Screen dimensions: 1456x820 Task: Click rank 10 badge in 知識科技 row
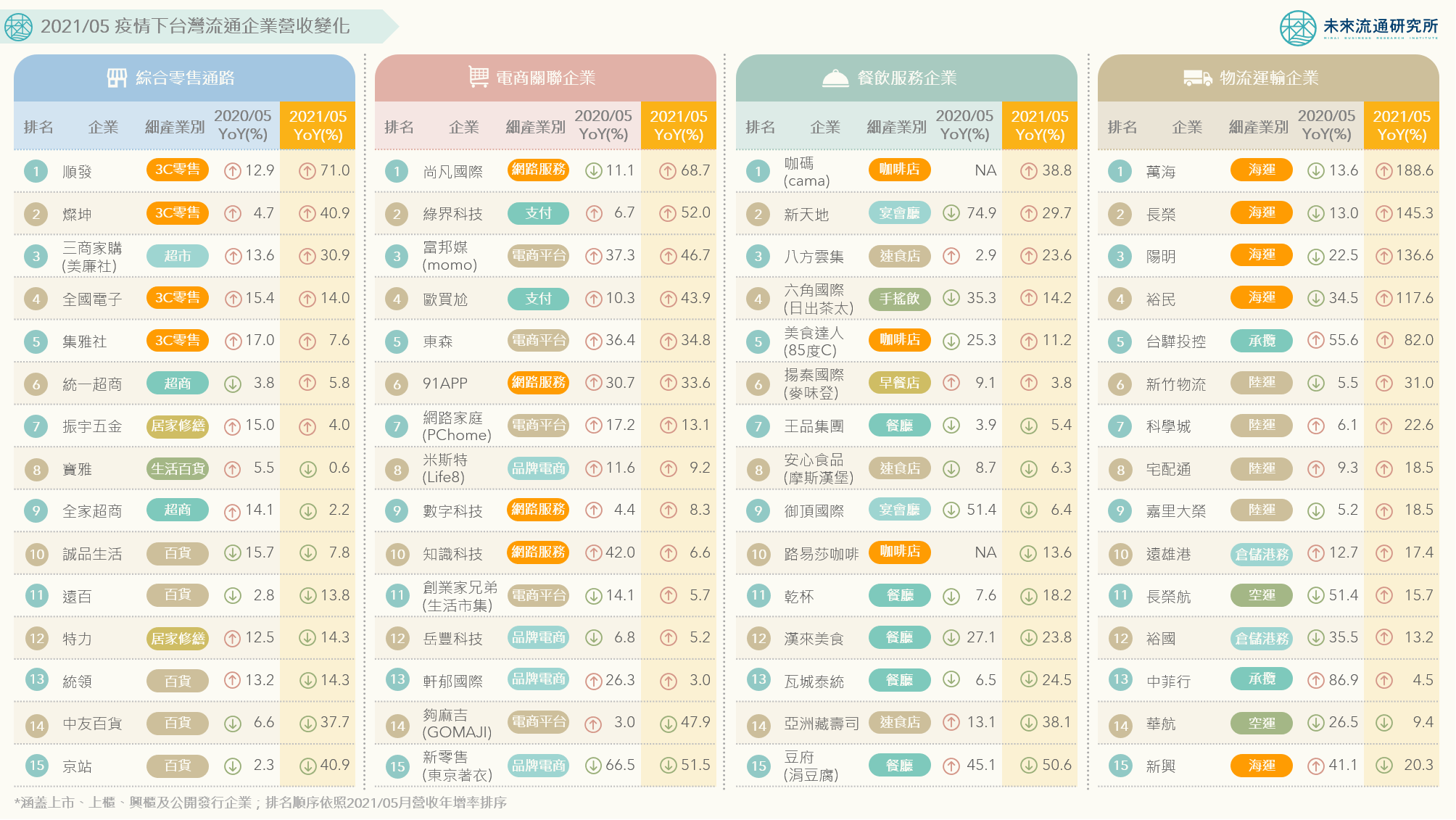pyautogui.click(x=397, y=555)
